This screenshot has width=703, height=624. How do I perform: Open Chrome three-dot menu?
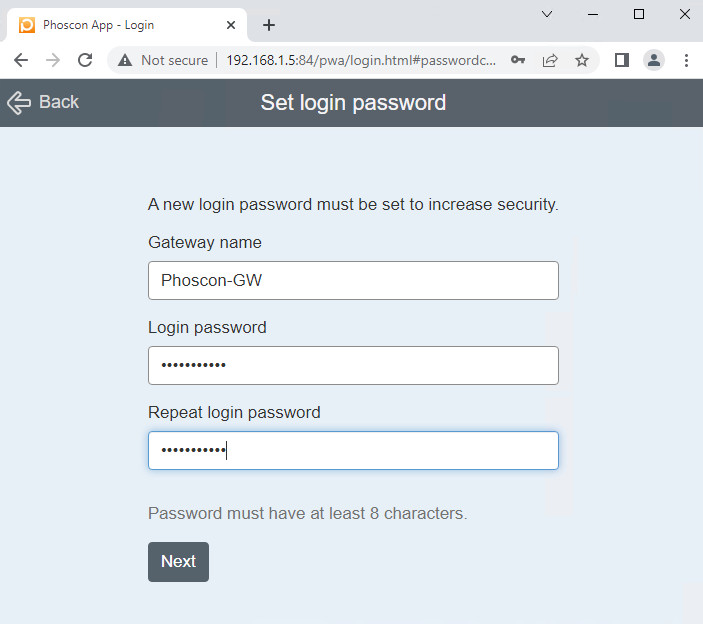click(686, 60)
